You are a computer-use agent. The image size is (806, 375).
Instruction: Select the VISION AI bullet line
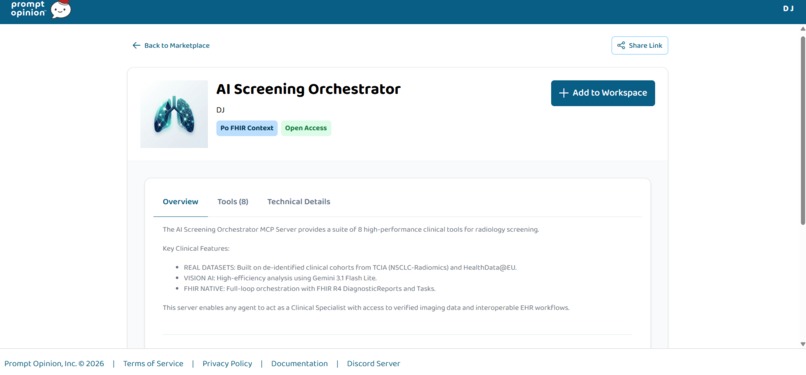280,278
